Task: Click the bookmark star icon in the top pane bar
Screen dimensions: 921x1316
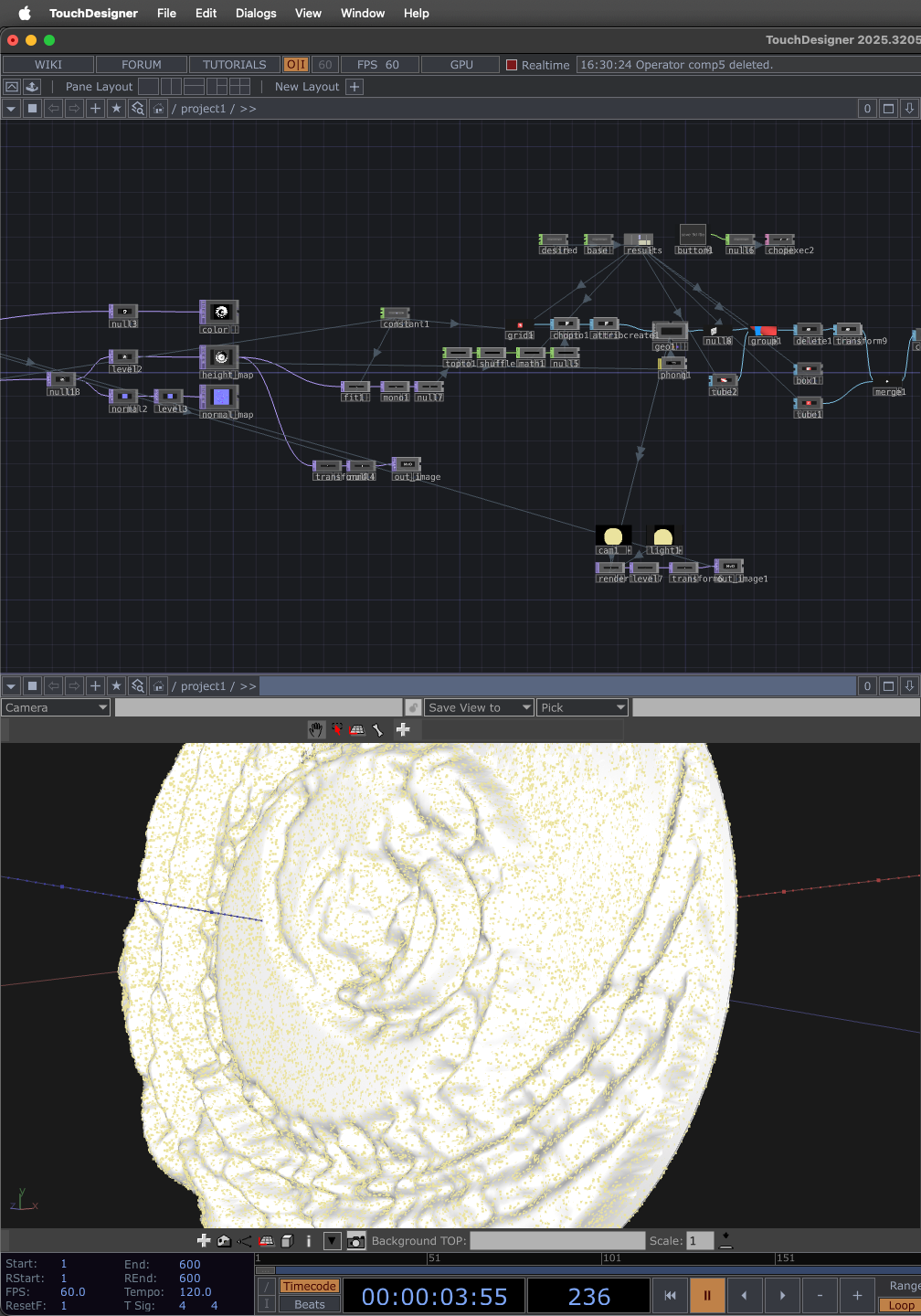Action: [x=116, y=109]
